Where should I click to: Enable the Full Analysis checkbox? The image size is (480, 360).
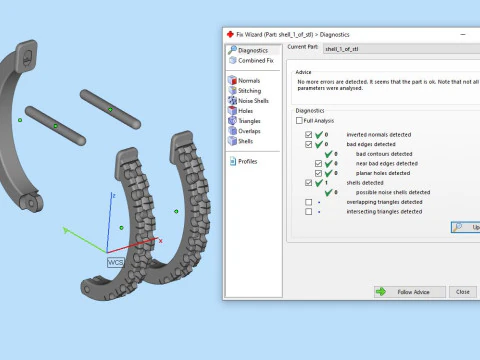[299, 120]
